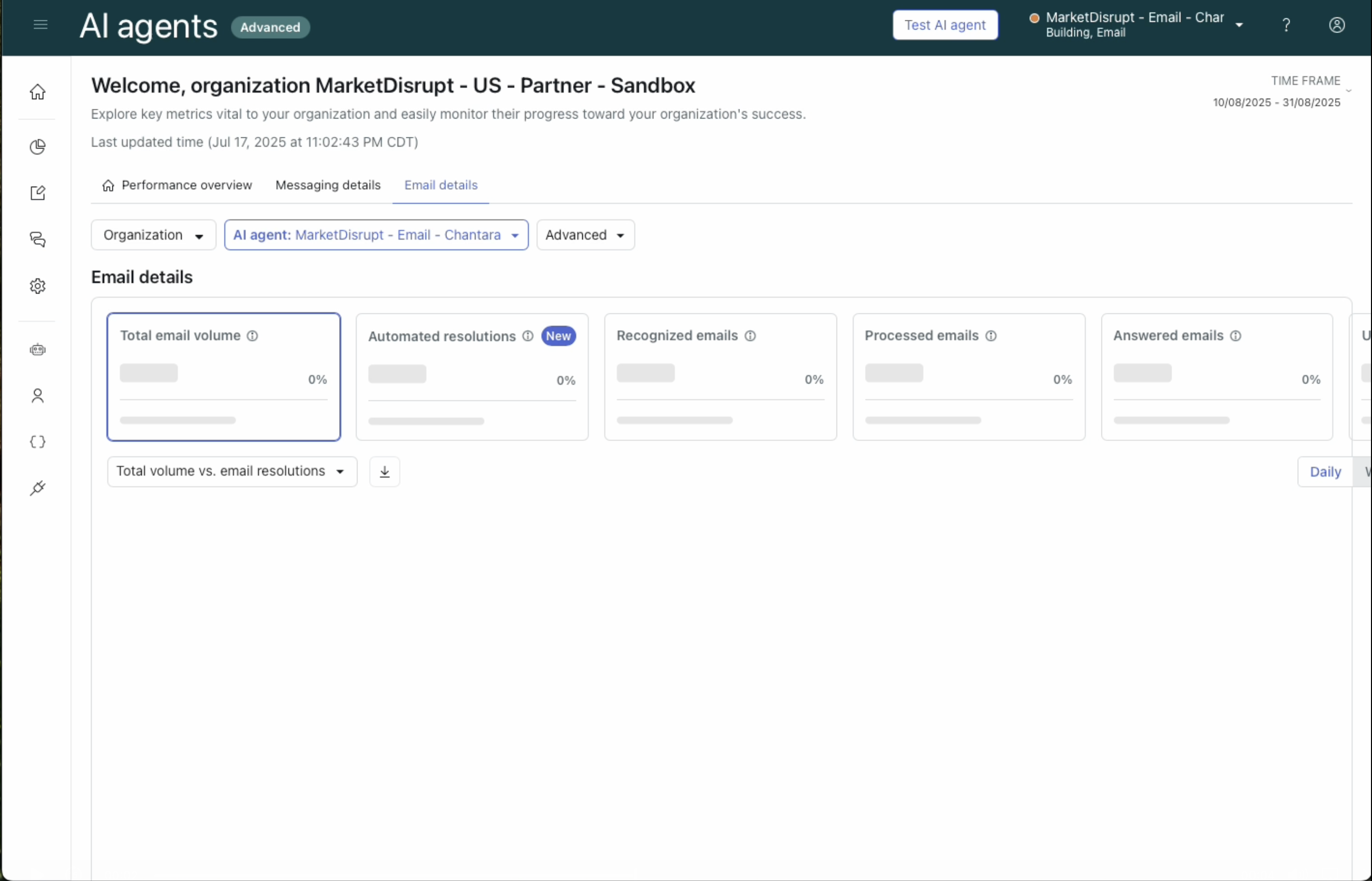Toggle the sidebar hamburger menu
This screenshot has width=1372, height=881.
[40, 24]
